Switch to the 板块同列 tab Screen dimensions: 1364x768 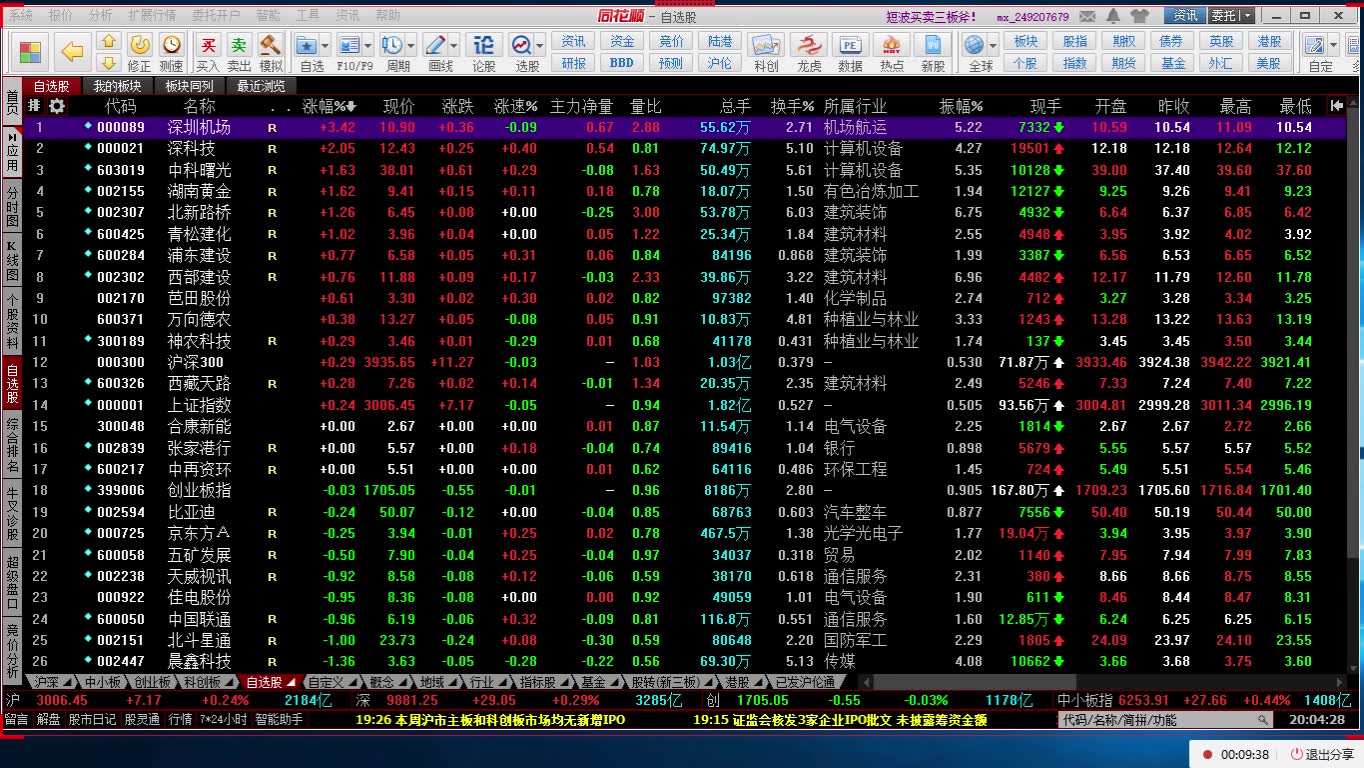pyautogui.click(x=189, y=86)
